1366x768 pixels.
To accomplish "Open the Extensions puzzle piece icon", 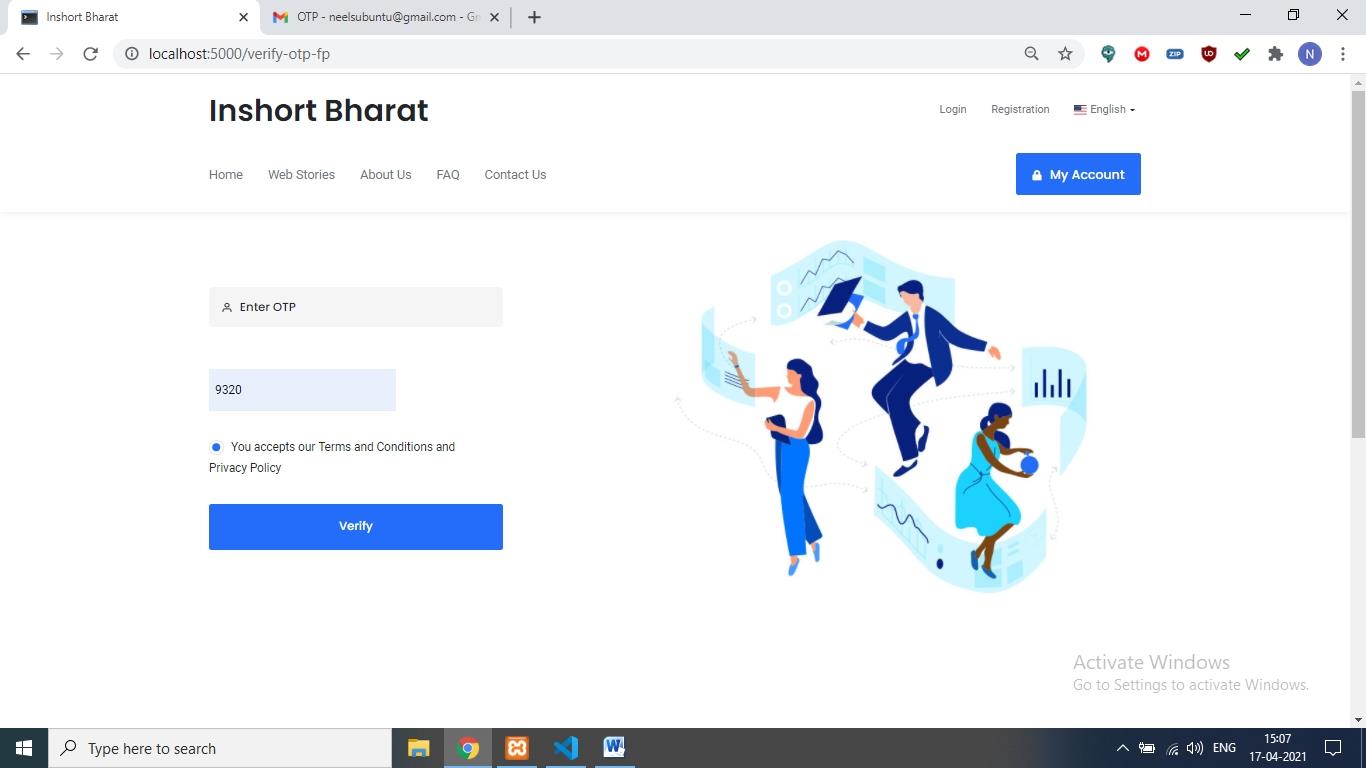I will (x=1275, y=54).
